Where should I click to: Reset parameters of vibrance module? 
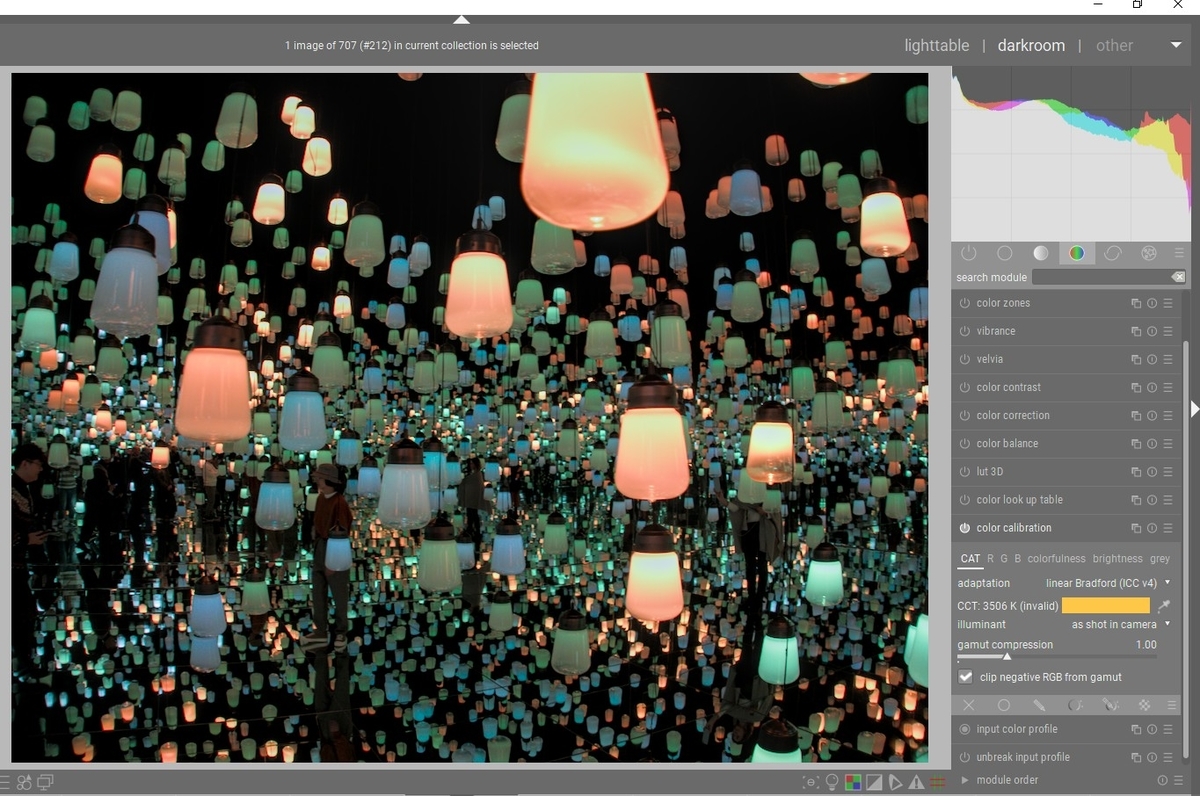pos(1152,331)
